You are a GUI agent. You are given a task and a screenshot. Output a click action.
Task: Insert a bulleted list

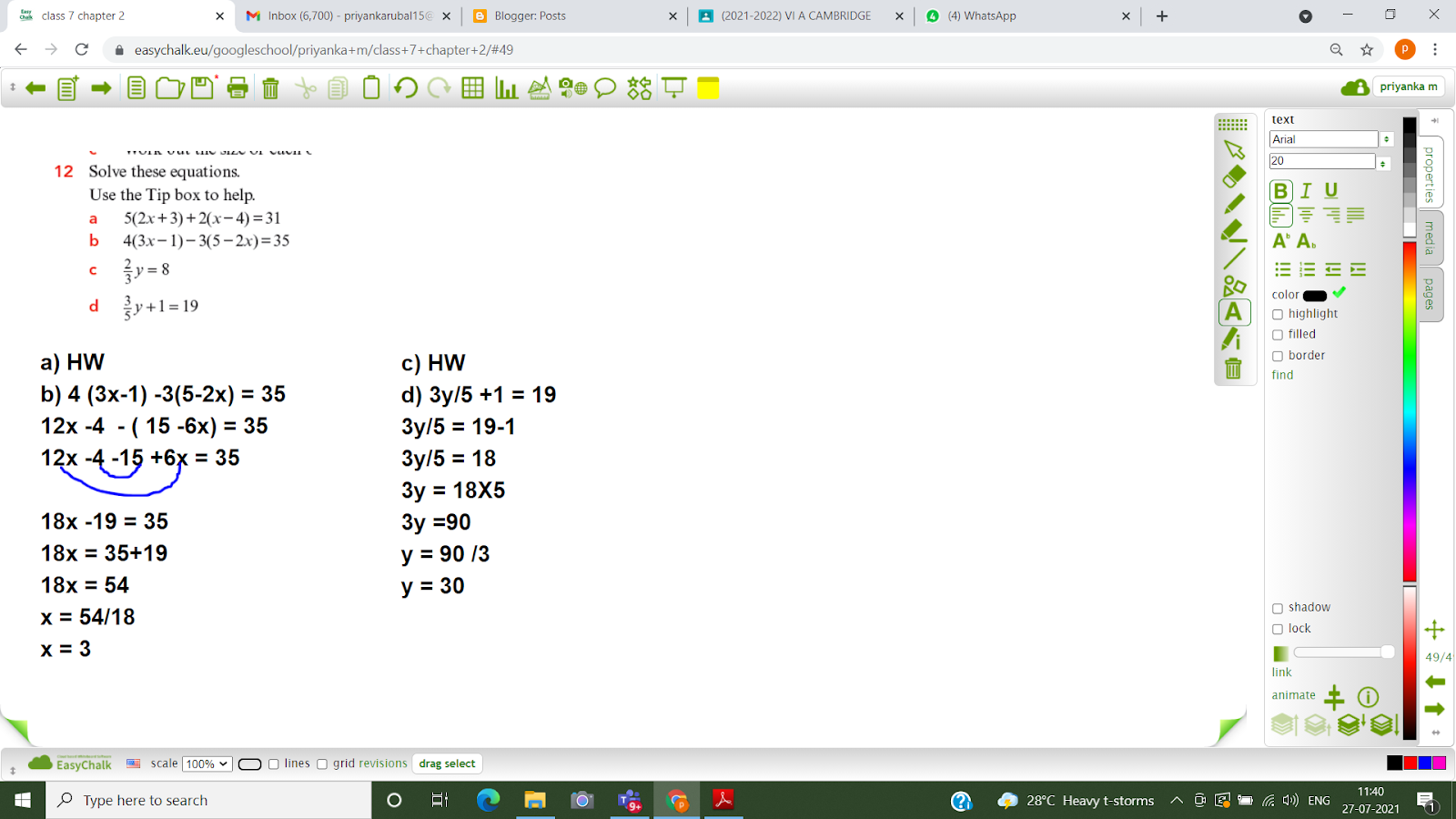point(1282,269)
